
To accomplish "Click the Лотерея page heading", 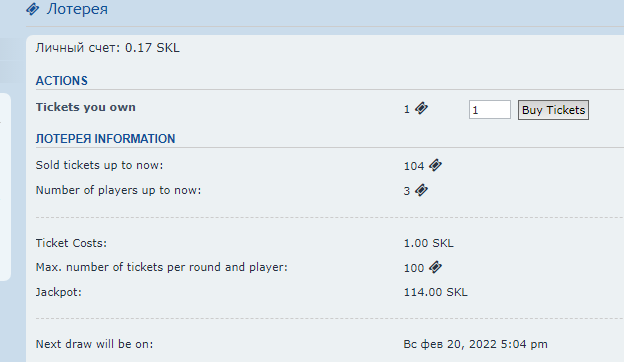I will tap(77, 9).
